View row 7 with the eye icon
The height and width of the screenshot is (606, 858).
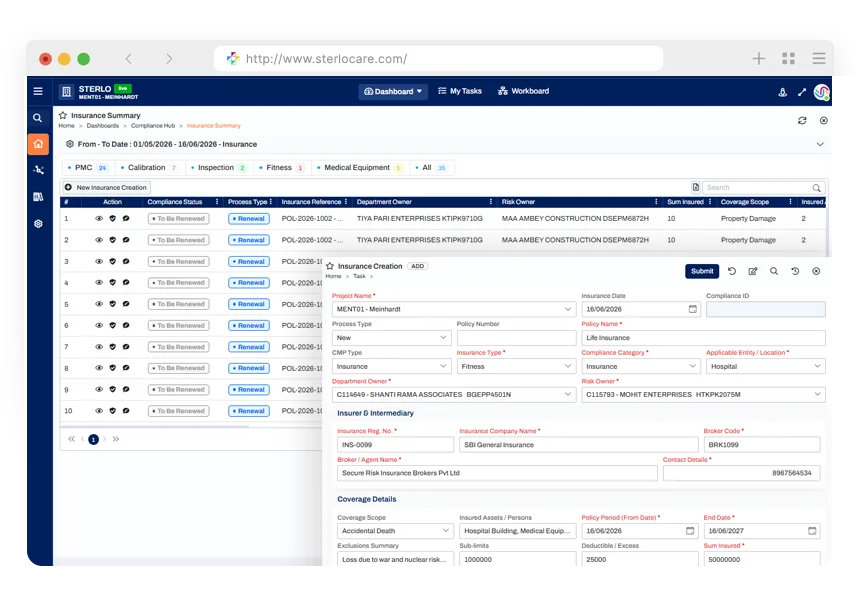tap(99, 347)
